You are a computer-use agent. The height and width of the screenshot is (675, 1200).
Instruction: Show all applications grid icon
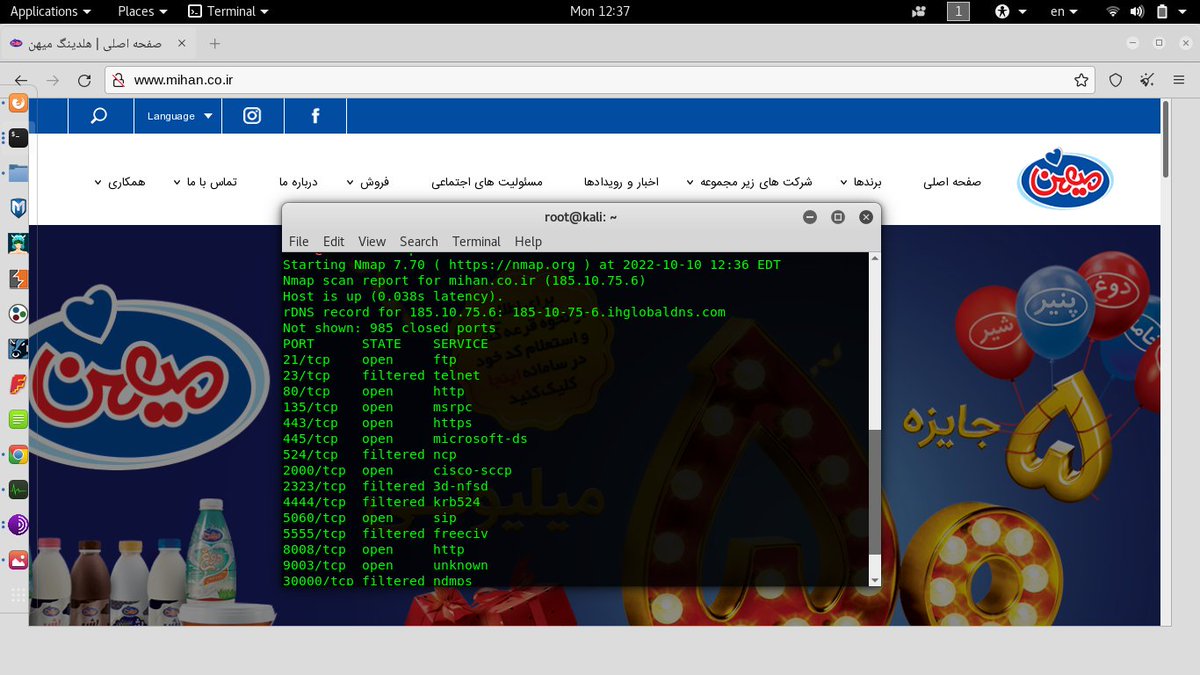(17, 596)
